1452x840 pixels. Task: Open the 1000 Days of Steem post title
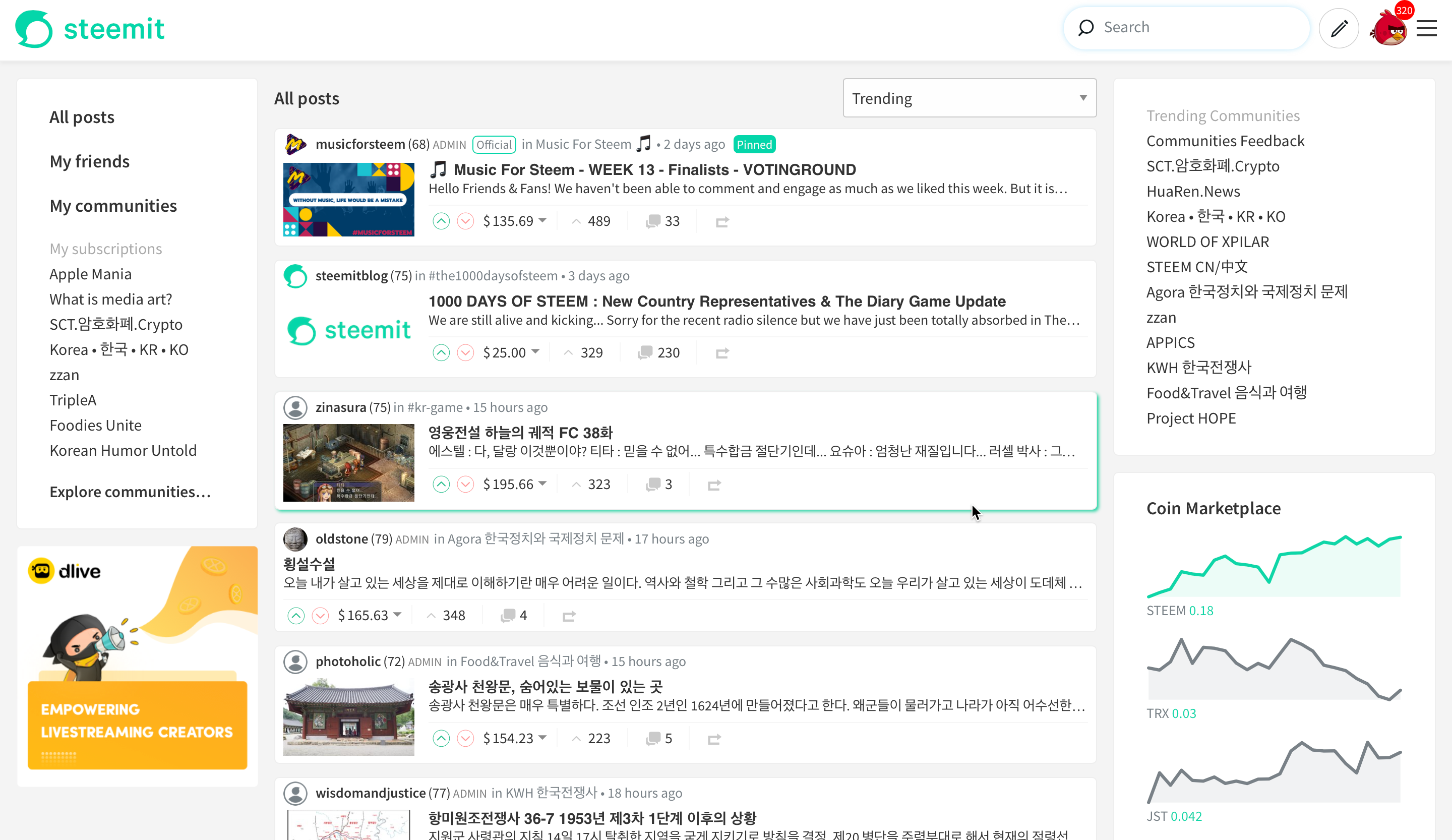(717, 302)
